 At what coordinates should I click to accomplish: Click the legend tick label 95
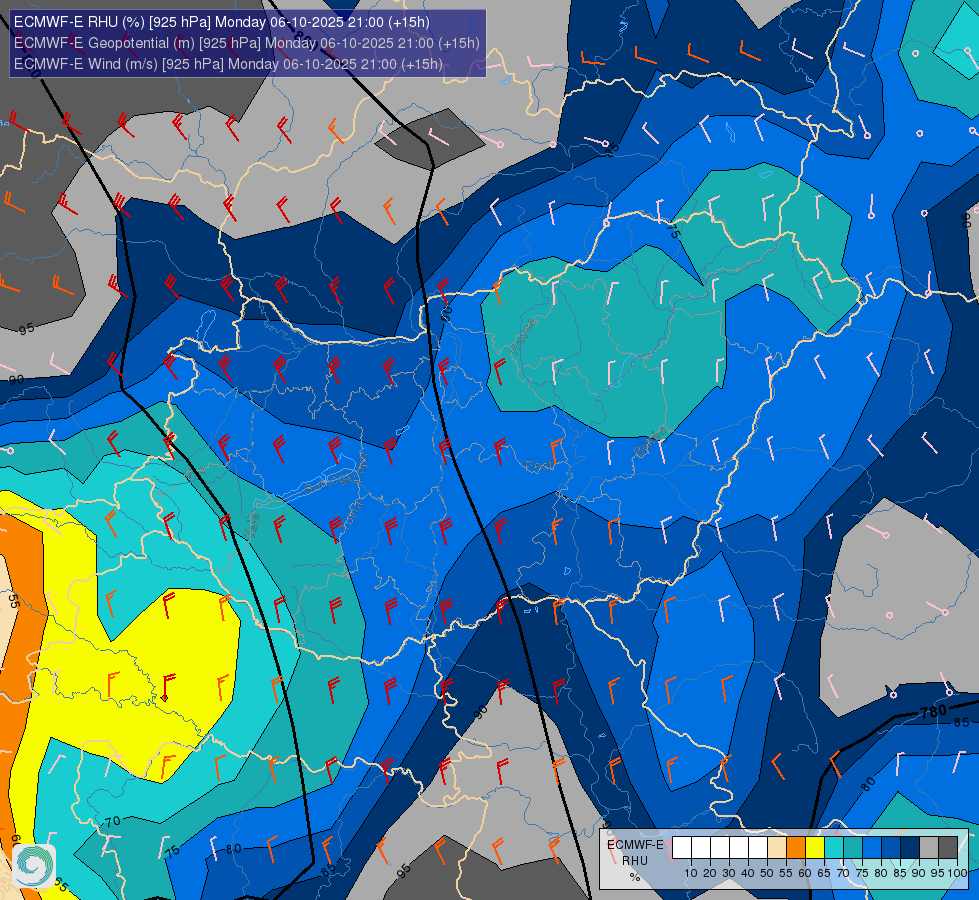pyautogui.click(x=938, y=873)
